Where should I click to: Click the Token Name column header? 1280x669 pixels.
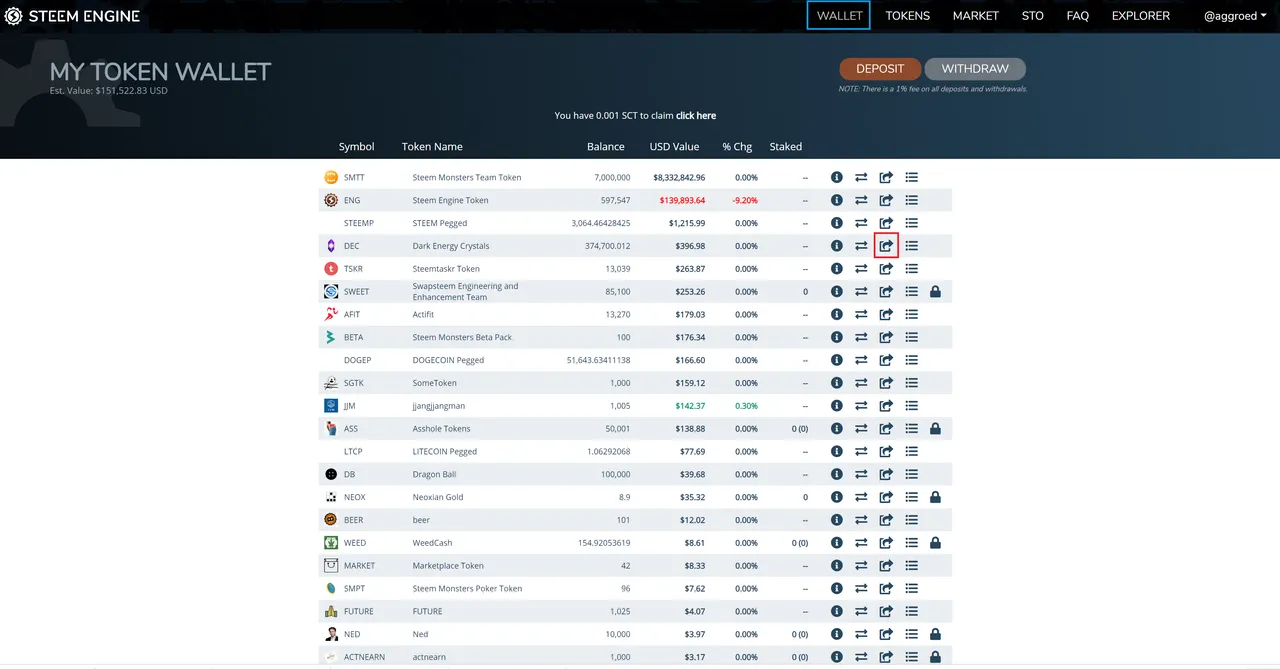coord(432,147)
